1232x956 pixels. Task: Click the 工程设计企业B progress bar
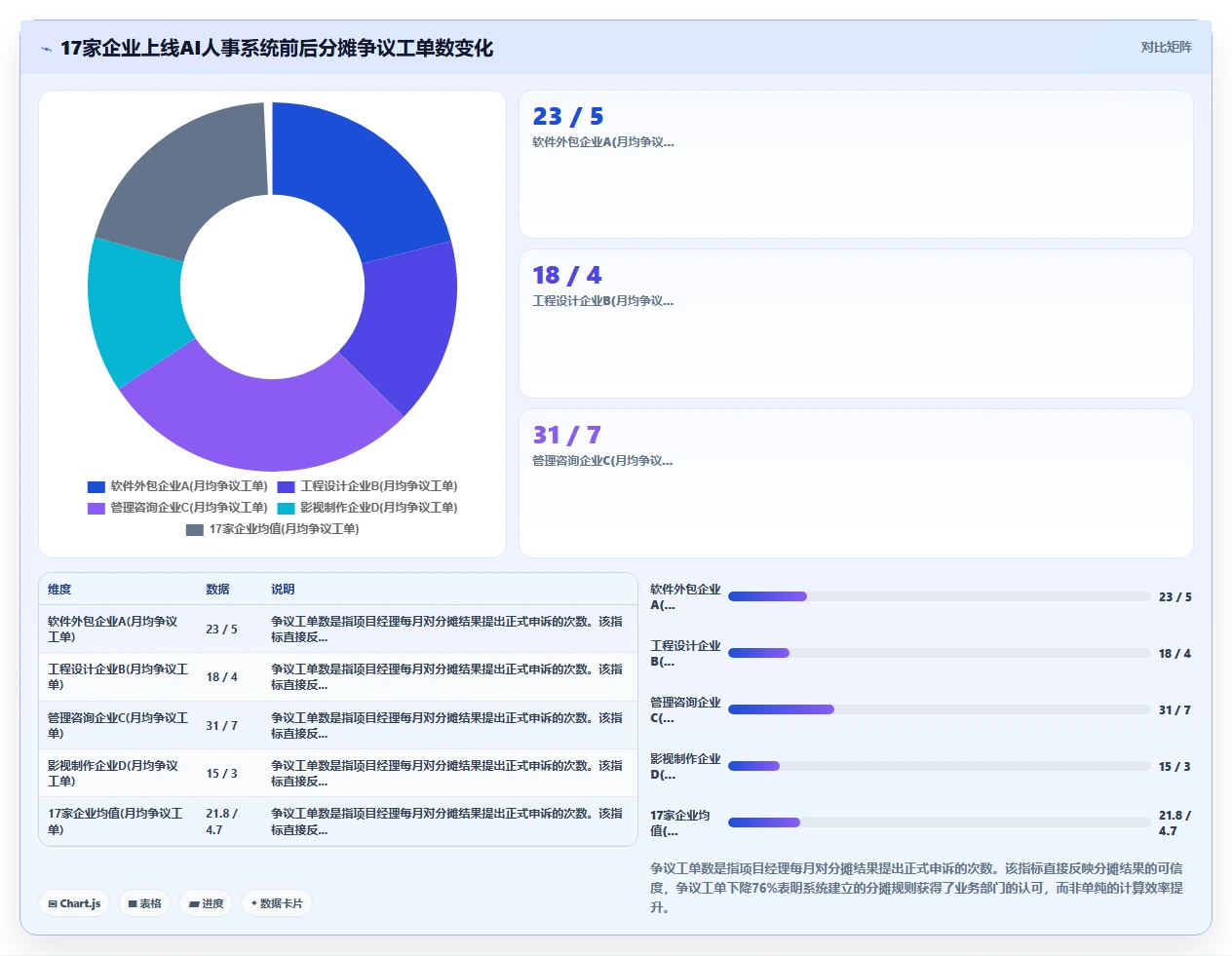coord(939,653)
